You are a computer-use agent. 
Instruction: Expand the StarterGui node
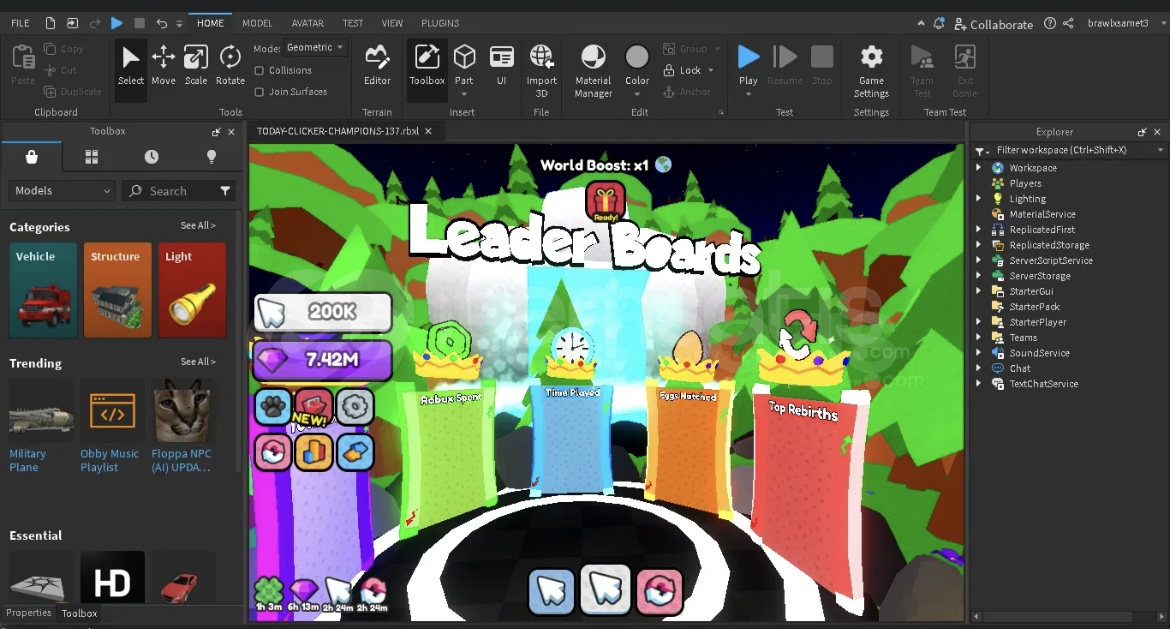pos(978,291)
